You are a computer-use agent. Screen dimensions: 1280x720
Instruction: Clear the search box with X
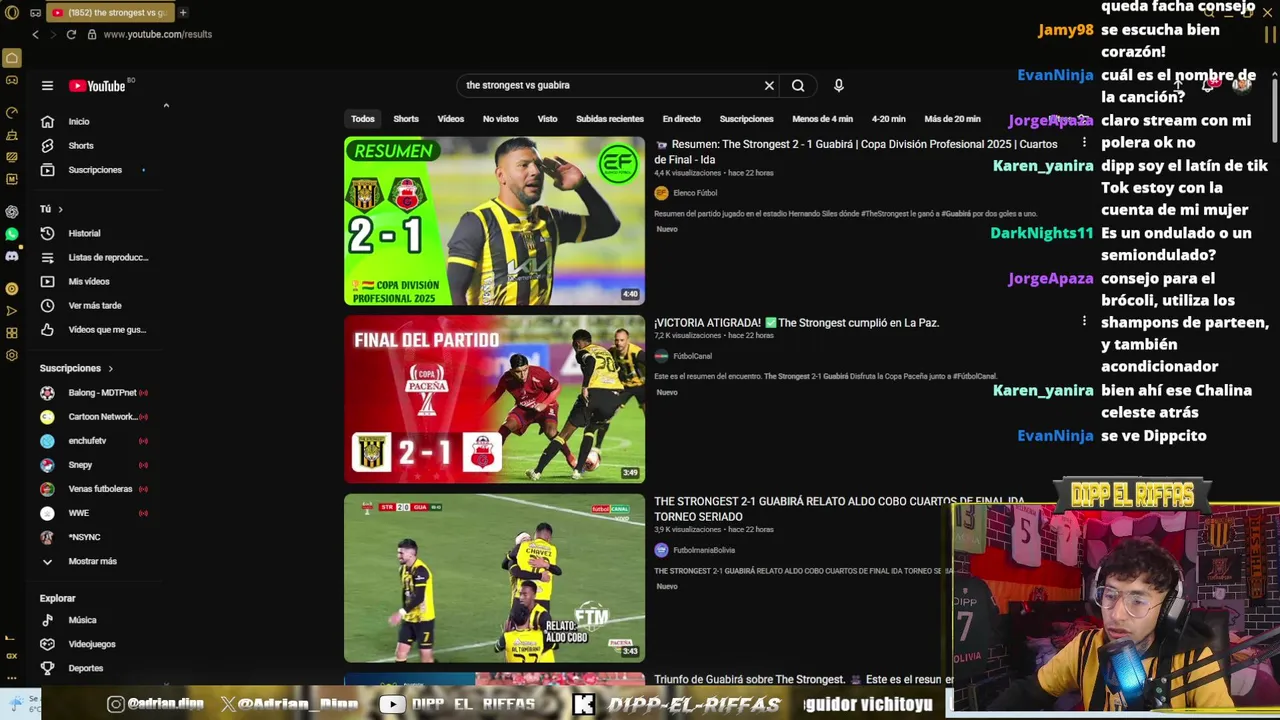769,86
